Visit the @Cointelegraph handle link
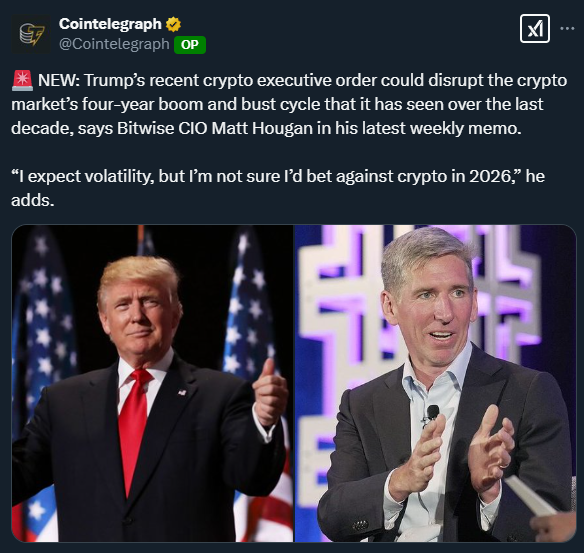Image resolution: width=584 pixels, height=553 pixels. [x=114, y=44]
